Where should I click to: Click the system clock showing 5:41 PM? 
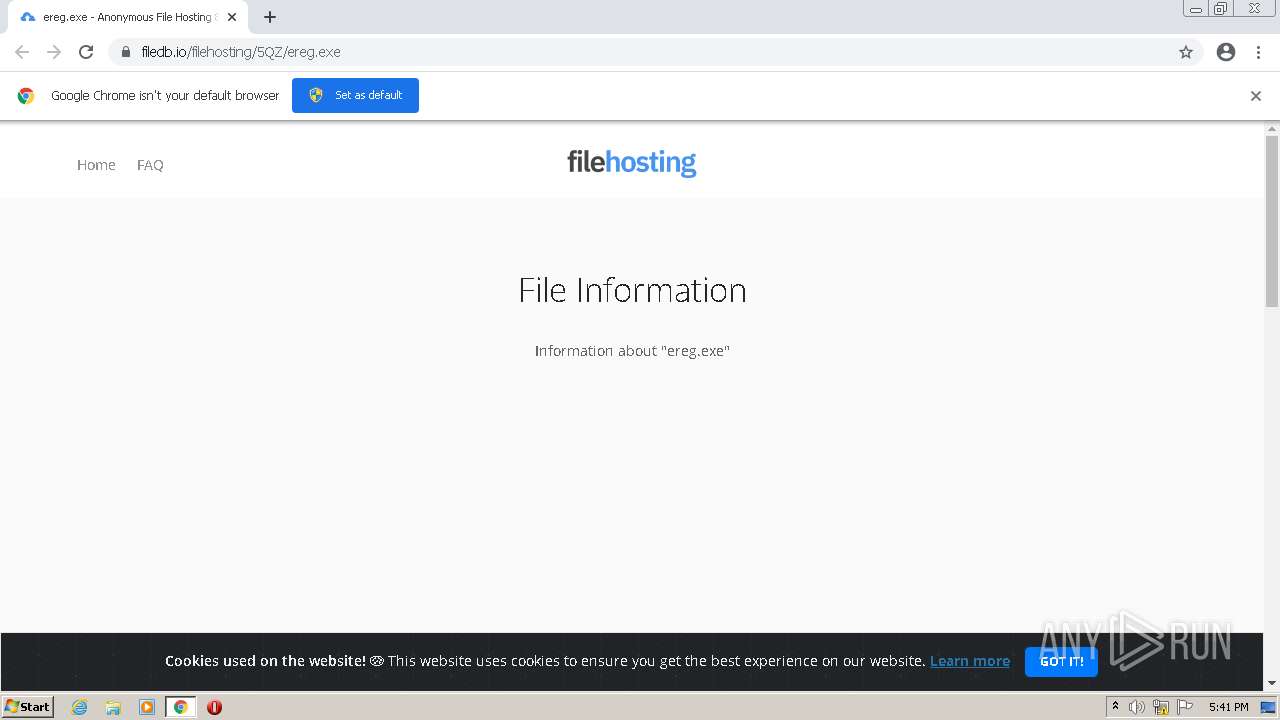click(x=1228, y=707)
